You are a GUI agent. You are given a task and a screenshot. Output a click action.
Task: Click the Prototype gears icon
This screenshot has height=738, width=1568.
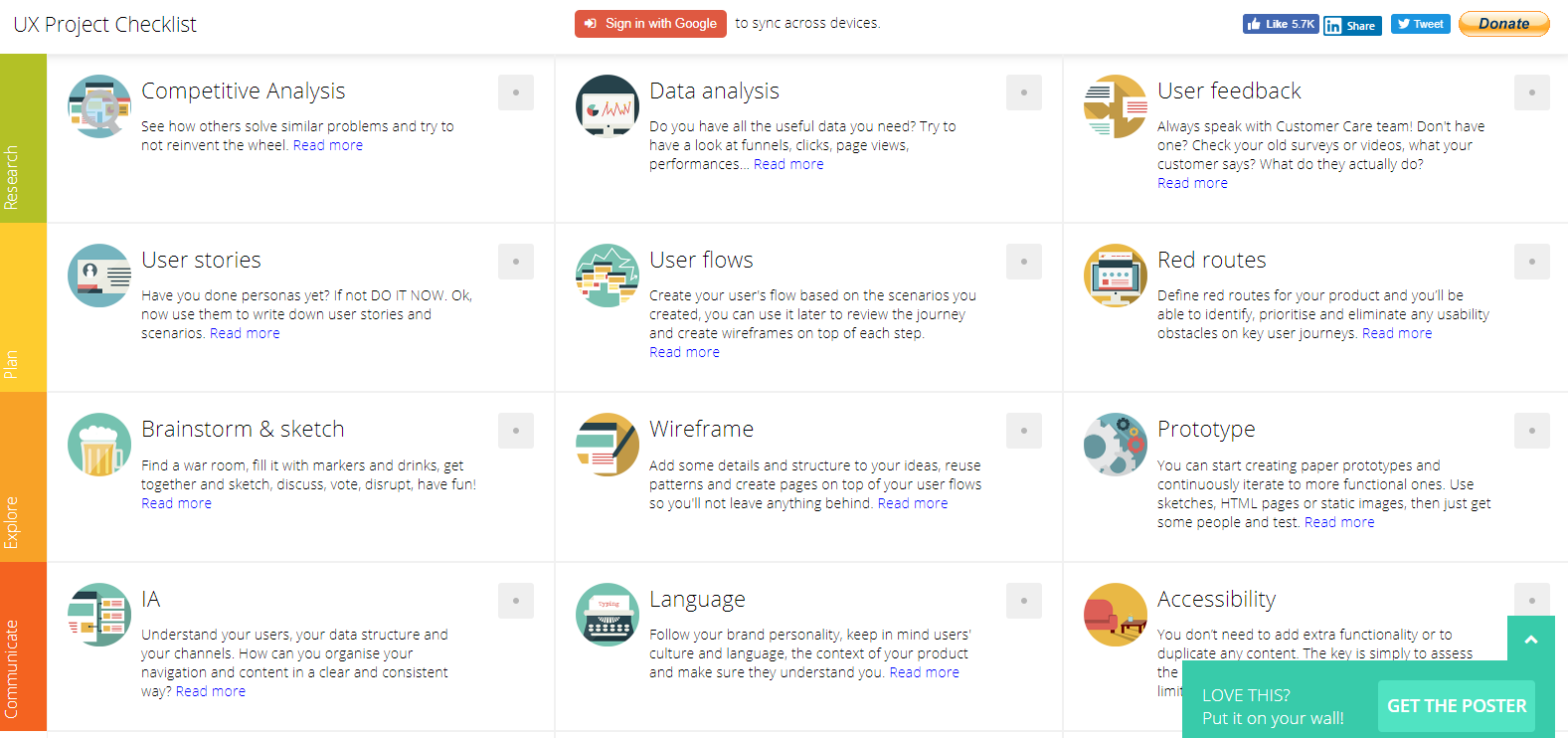tap(1116, 445)
